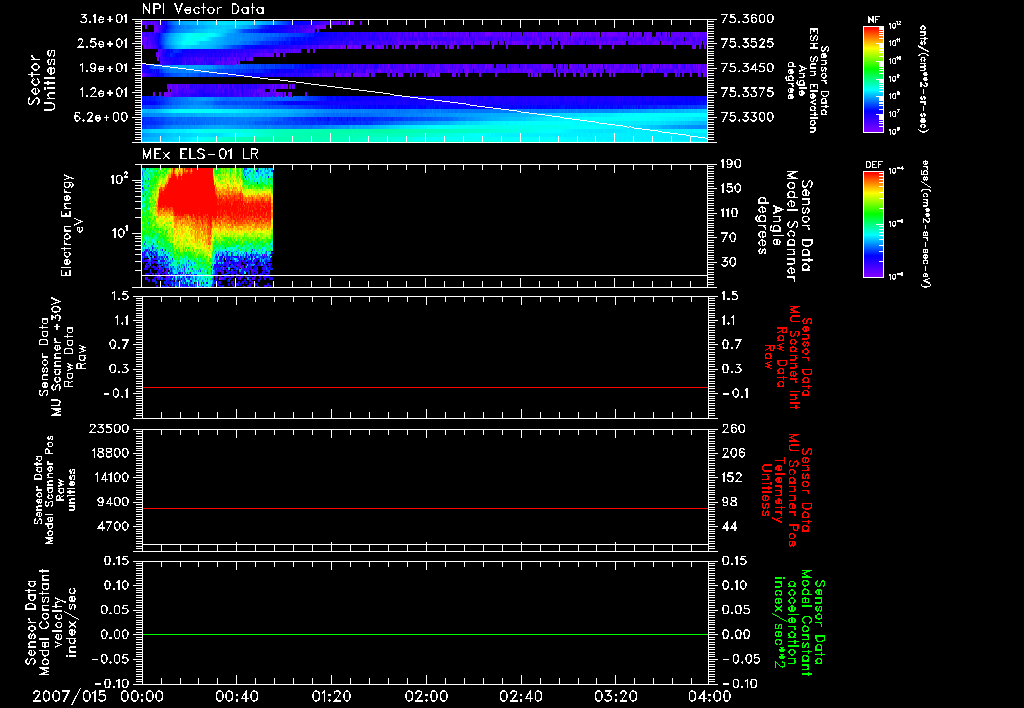Click the ELS electron energy spectrogram data
The width and height of the screenshot is (1024, 708).
tap(207, 227)
